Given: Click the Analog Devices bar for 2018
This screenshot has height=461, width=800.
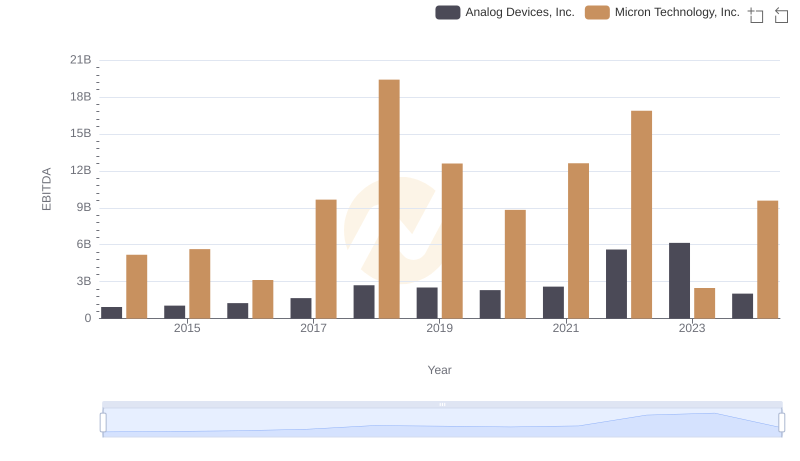Looking at the screenshot, I should (364, 302).
